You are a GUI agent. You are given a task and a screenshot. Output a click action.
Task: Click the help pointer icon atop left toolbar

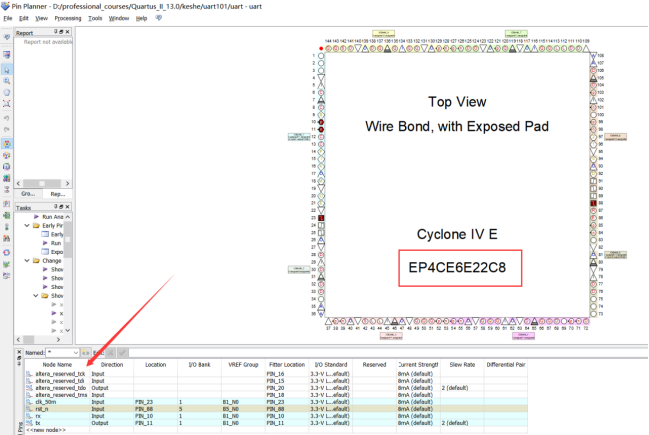[x=7, y=37]
